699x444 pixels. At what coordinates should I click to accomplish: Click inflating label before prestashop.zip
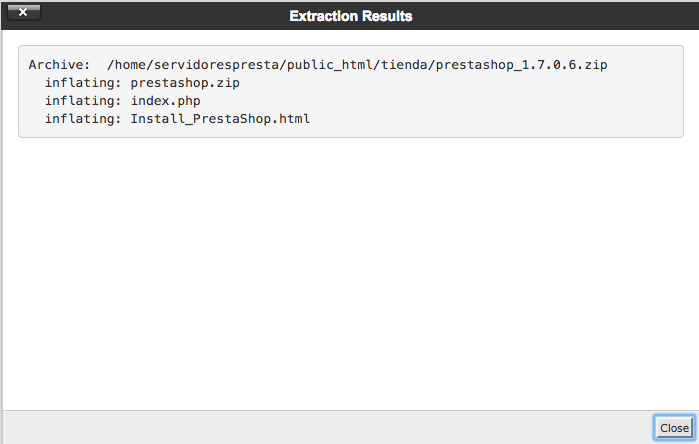tap(83, 83)
